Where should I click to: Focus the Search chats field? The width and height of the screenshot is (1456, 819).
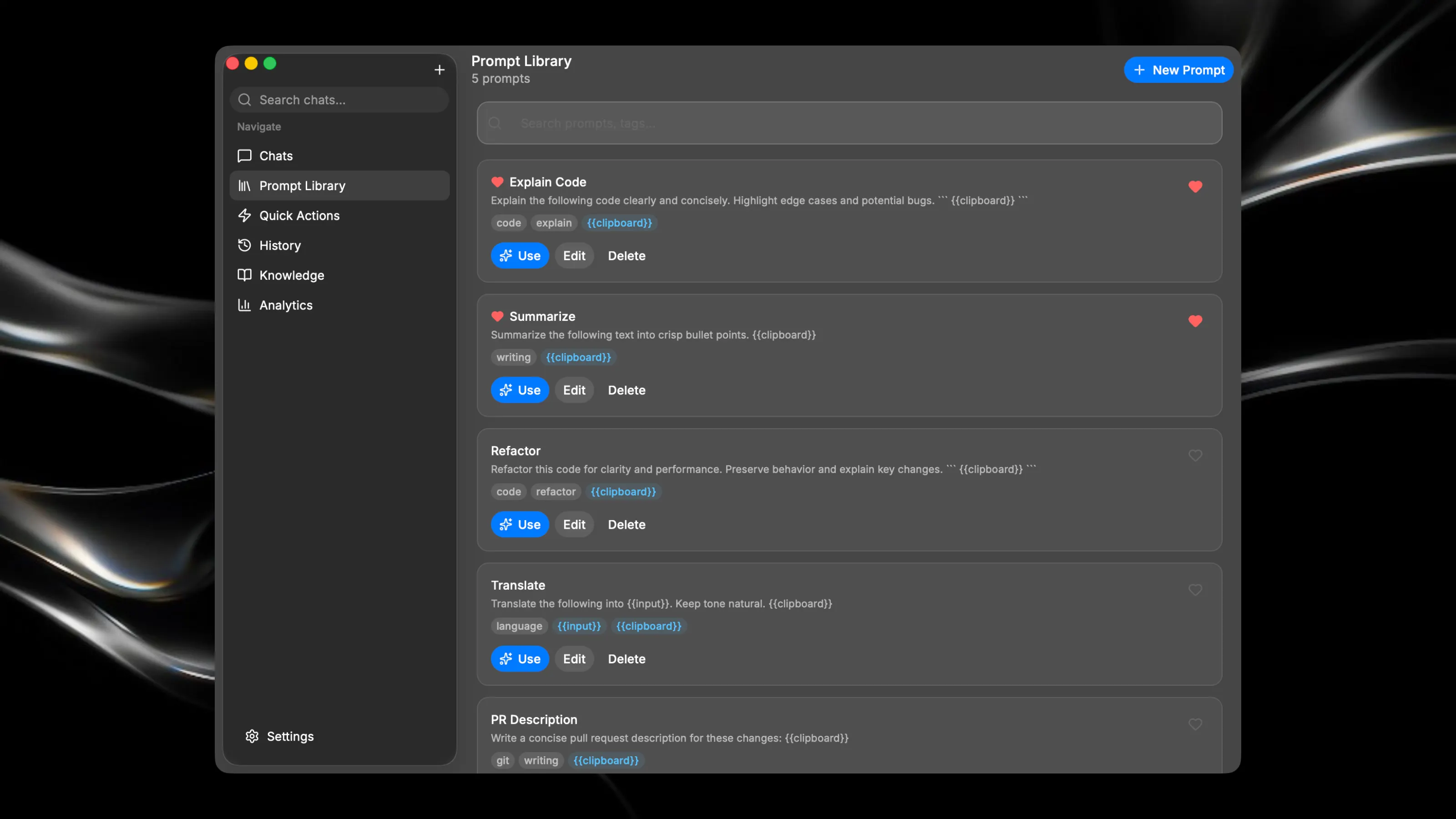point(339,100)
